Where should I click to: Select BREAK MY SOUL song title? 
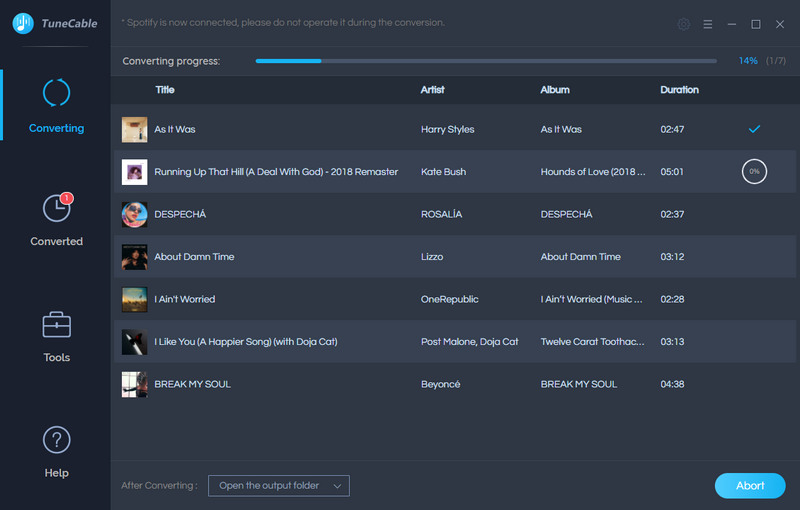[192, 384]
